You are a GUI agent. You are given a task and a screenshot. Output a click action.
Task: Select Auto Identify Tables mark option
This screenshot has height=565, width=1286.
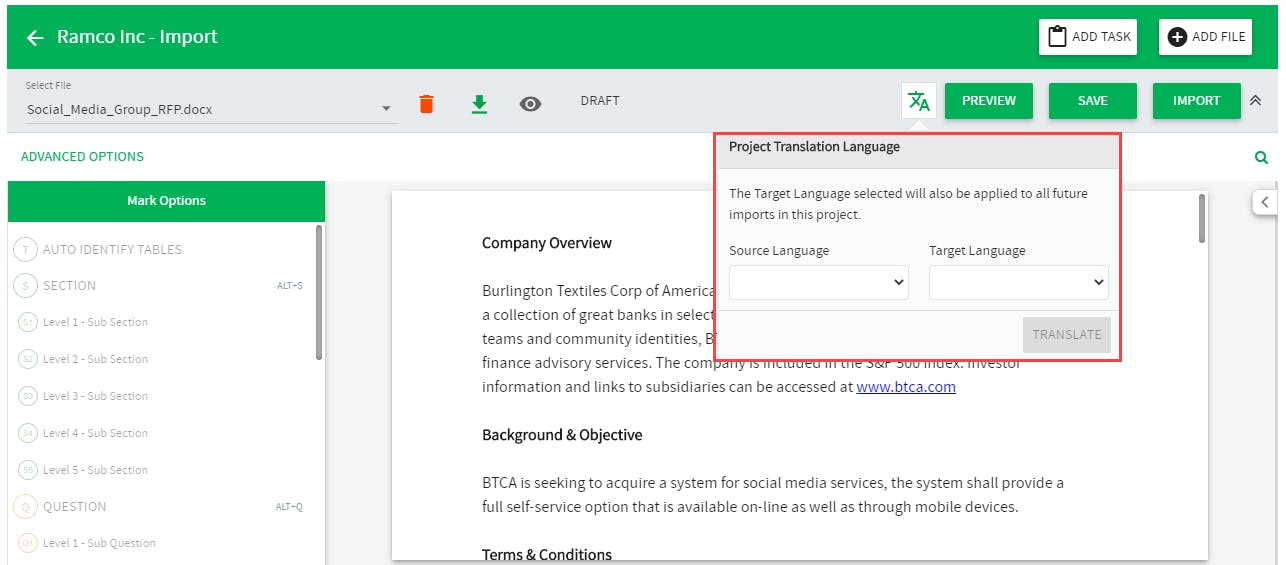click(x=112, y=249)
